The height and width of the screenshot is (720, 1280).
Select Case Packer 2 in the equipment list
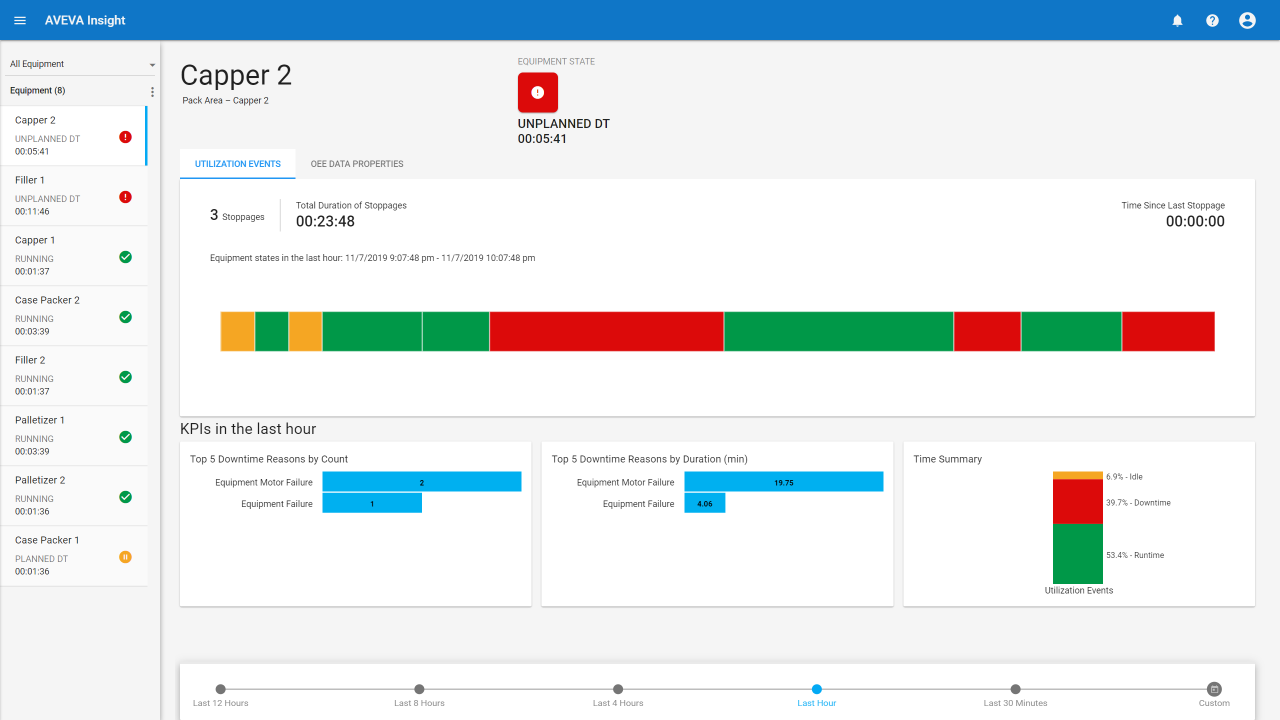pyautogui.click(x=74, y=316)
